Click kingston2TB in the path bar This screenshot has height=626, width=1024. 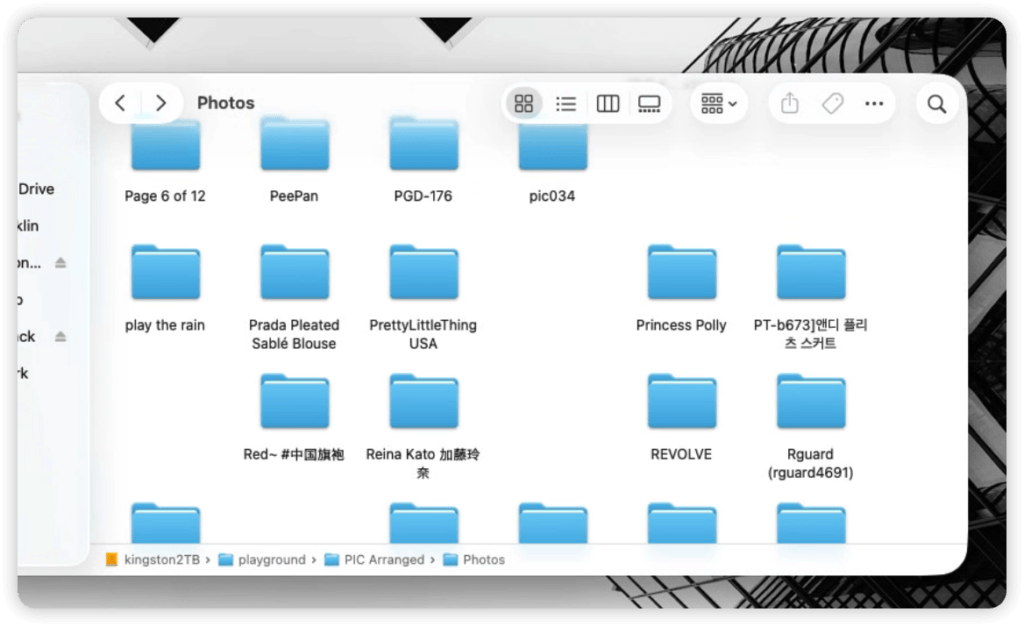154,559
